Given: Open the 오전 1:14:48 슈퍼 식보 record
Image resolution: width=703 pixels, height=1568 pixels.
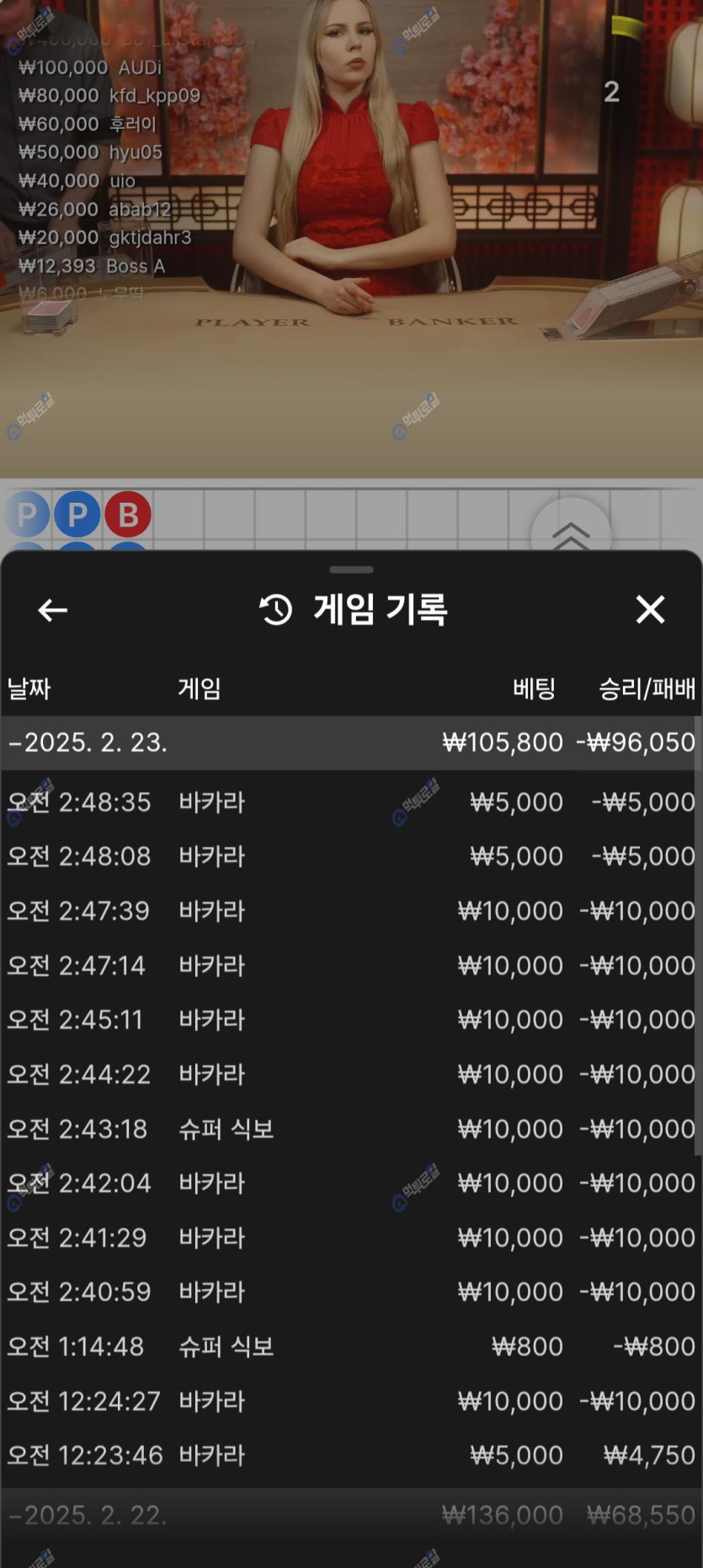Looking at the screenshot, I should (351, 1347).
